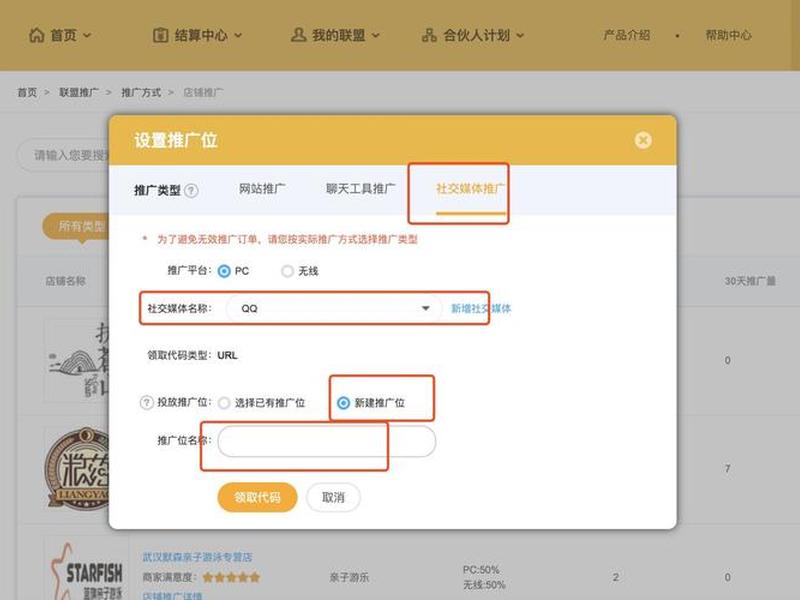Expand the 我的联盟 menu chevron
The height and width of the screenshot is (600, 800).
[x=376, y=35]
